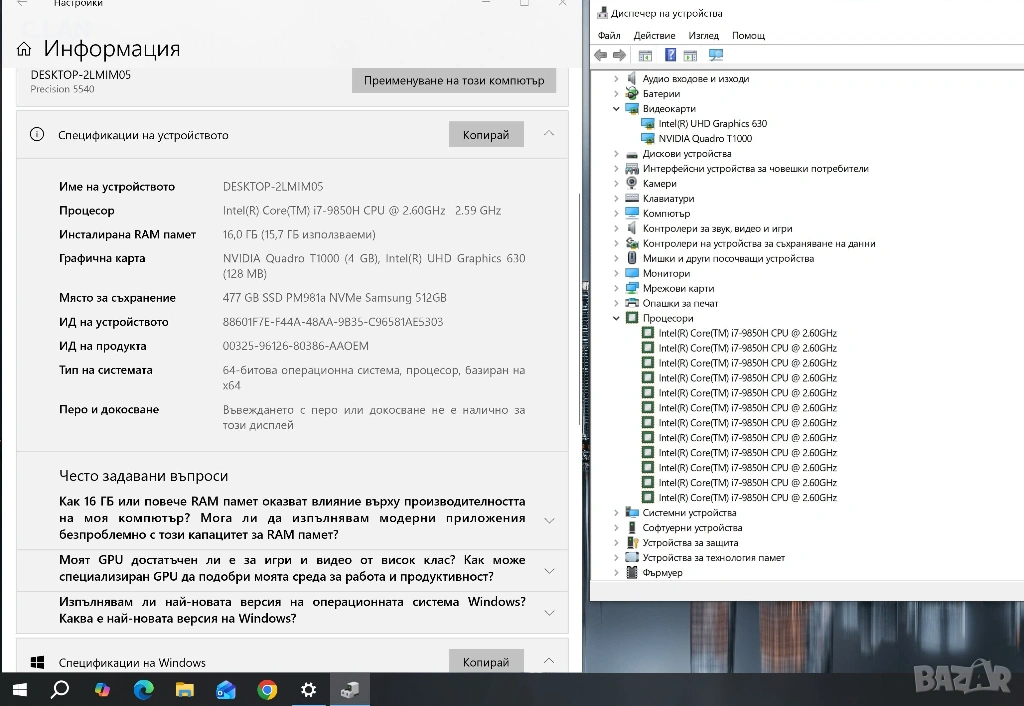
Task: Open Copilot from the taskbar
Action: tap(102, 689)
